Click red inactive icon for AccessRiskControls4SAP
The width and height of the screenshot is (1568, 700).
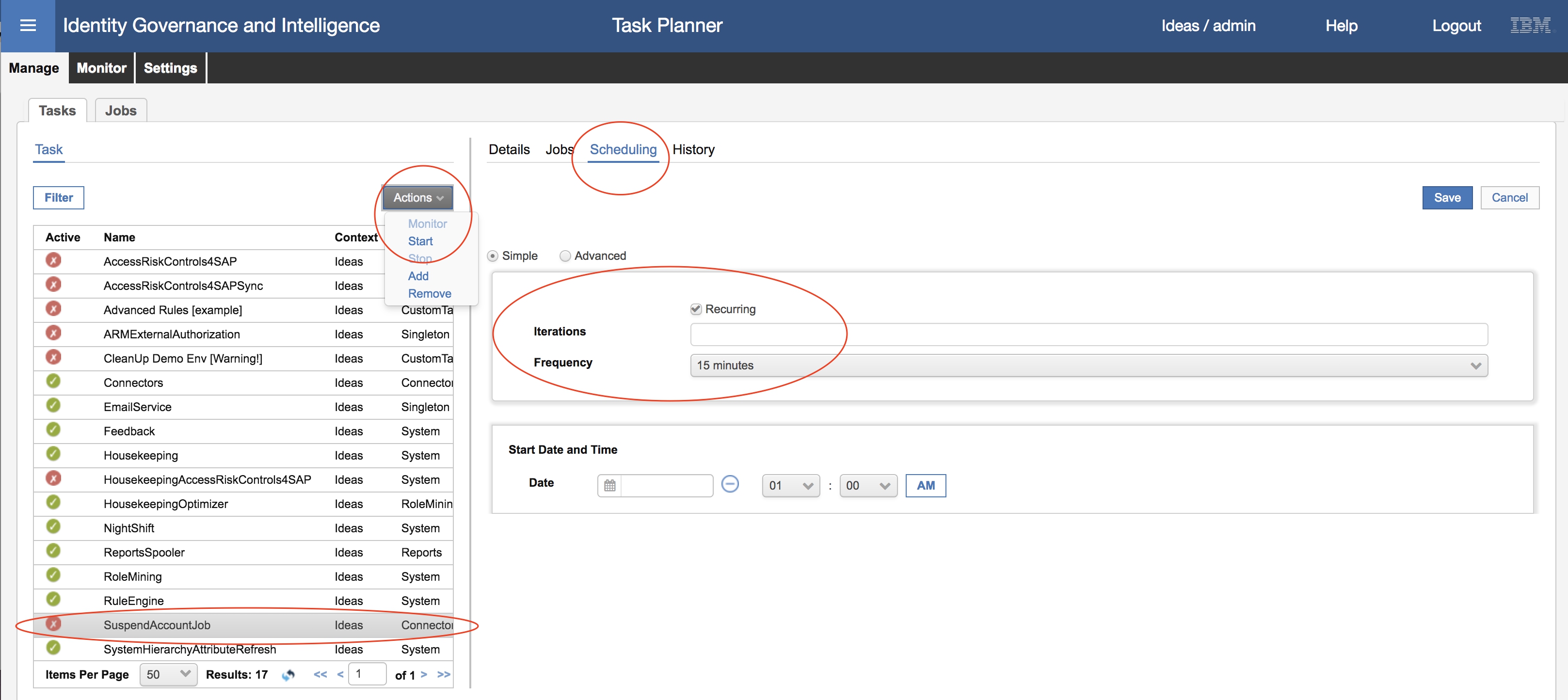coord(53,260)
